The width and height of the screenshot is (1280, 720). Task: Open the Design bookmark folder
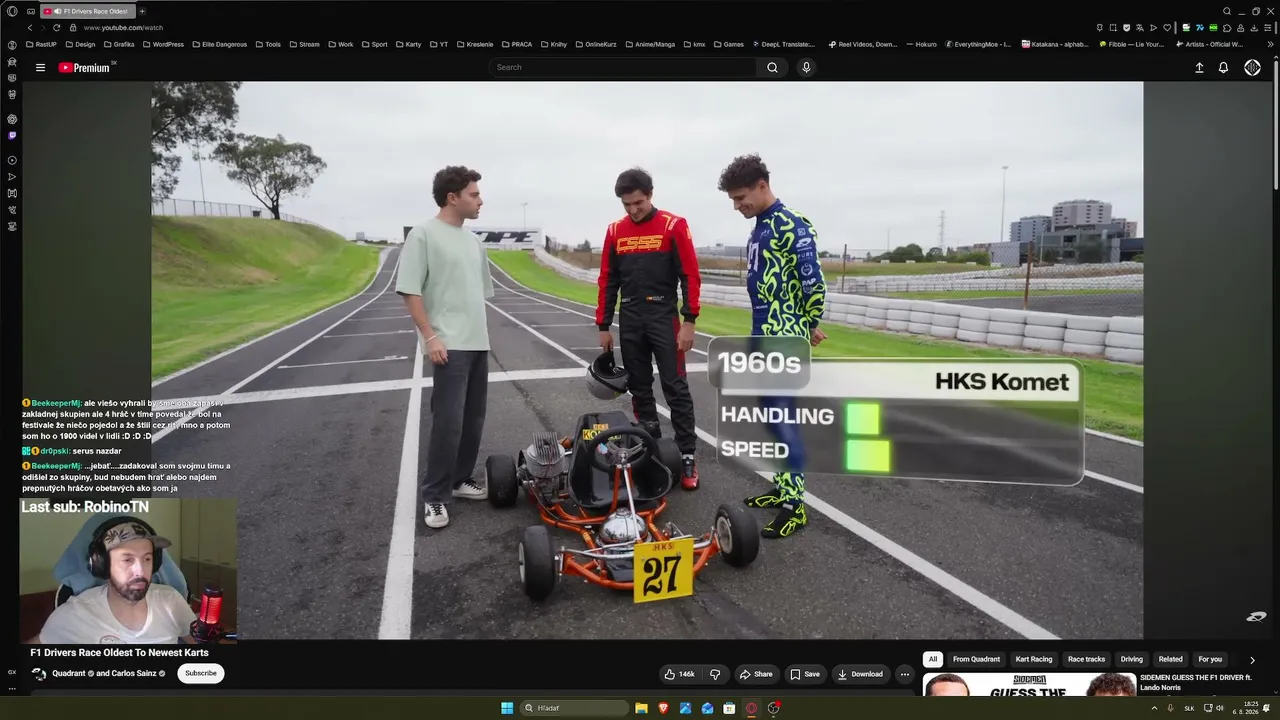[x=80, y=44]
